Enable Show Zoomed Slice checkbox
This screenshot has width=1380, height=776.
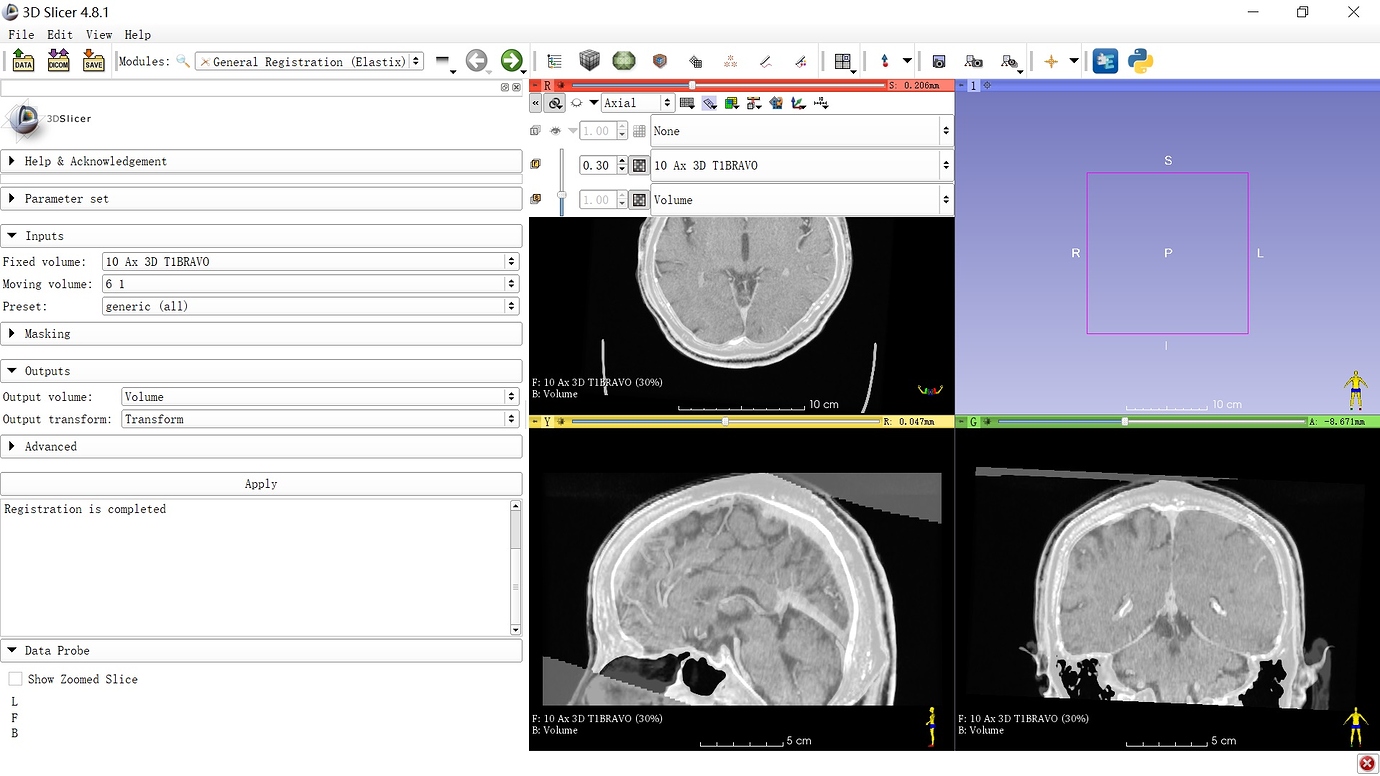click(15, 679)
